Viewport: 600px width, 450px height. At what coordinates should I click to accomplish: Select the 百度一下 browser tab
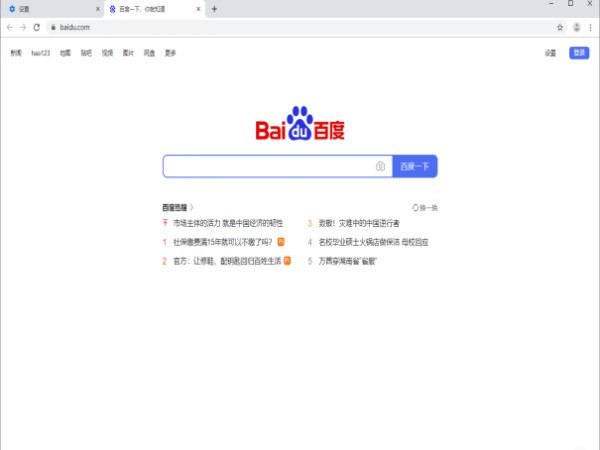pos(154,9)
